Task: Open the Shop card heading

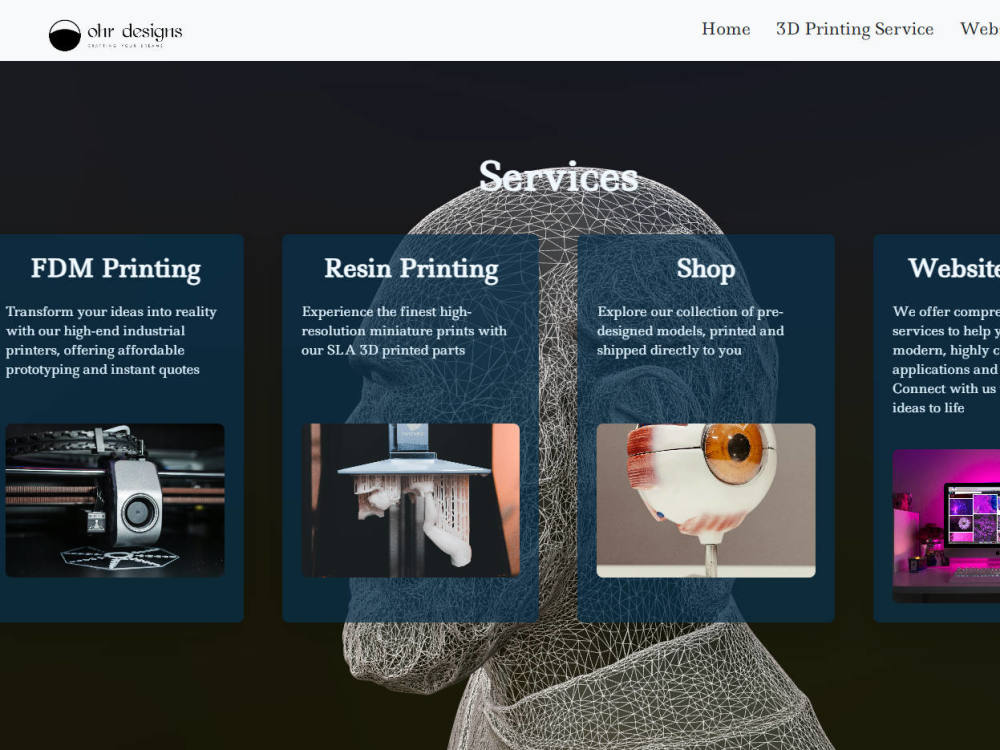Action: (x=706, y=268)
